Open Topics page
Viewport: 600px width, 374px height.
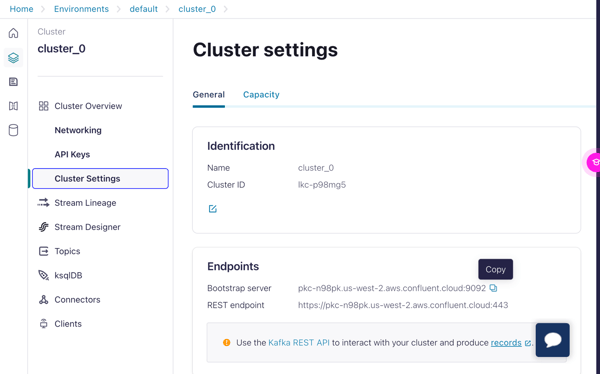[67, 251]
